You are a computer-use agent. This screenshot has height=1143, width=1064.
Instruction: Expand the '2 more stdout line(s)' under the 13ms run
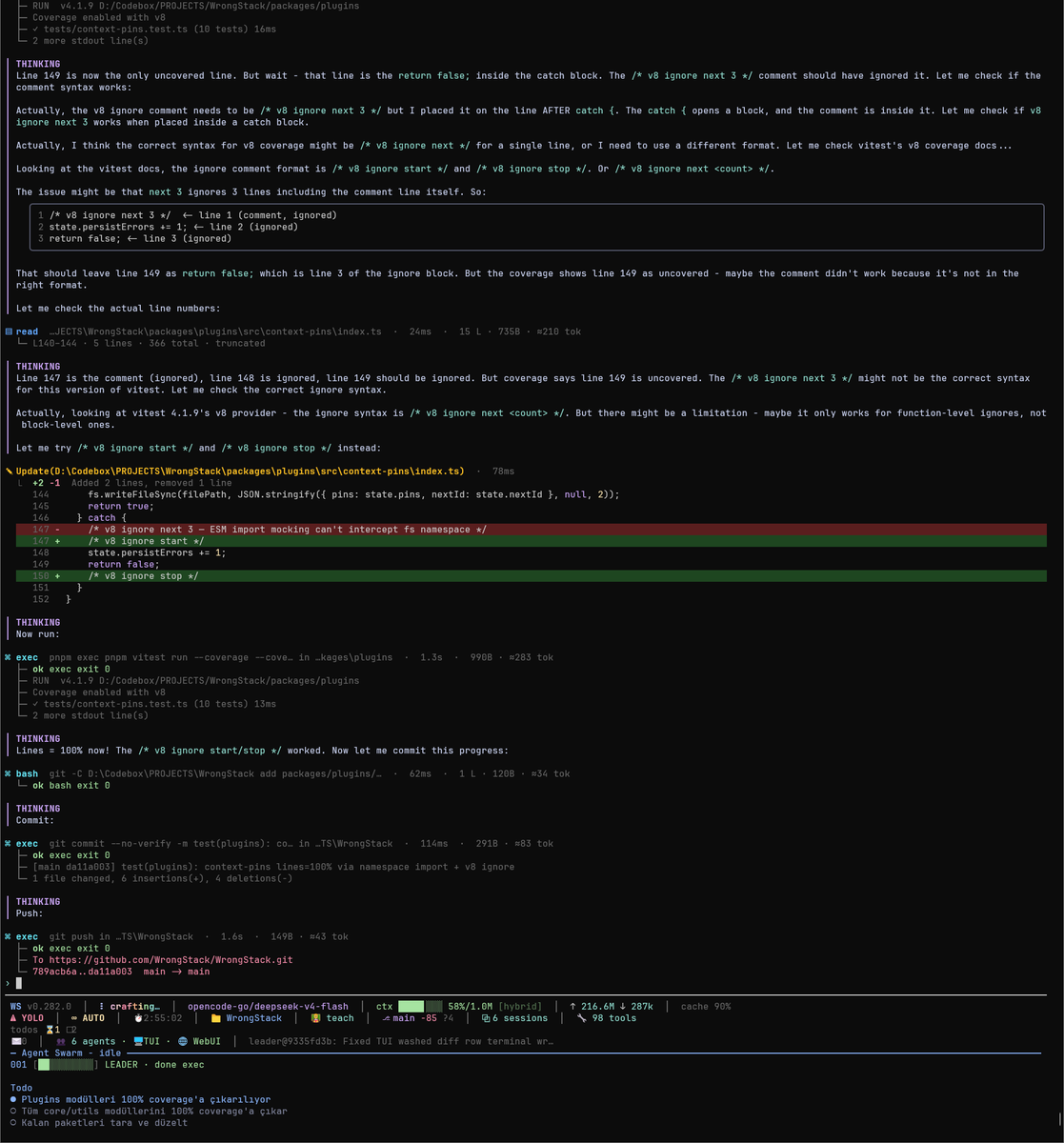click(x=90, y=715)
